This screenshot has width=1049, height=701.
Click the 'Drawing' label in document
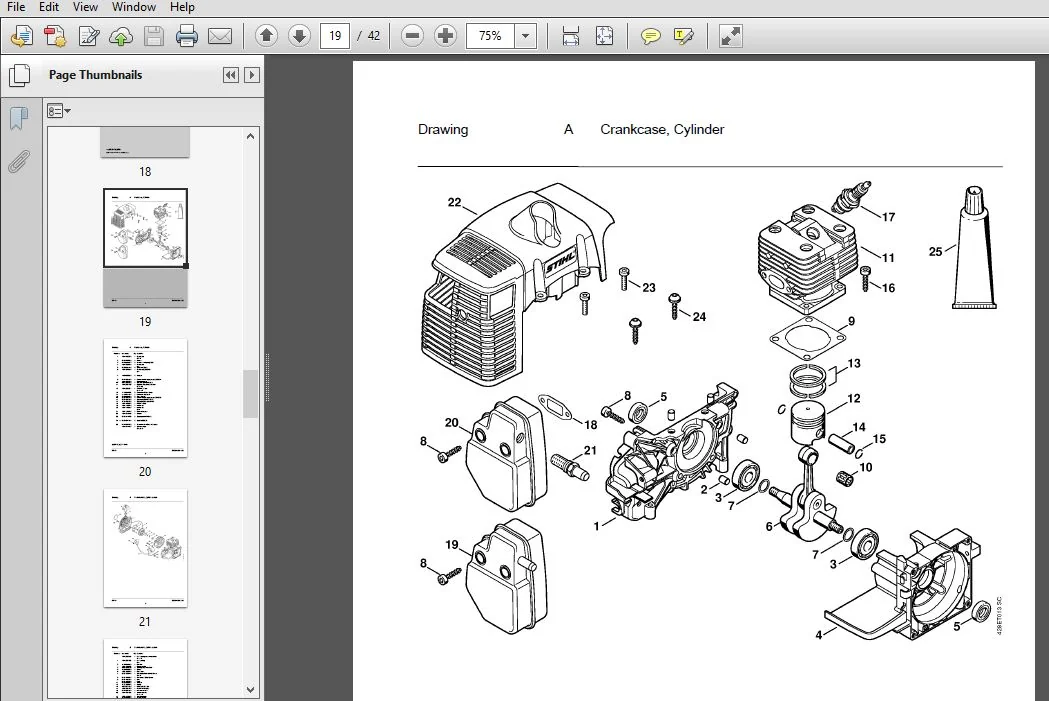click(x=443, y=130)
